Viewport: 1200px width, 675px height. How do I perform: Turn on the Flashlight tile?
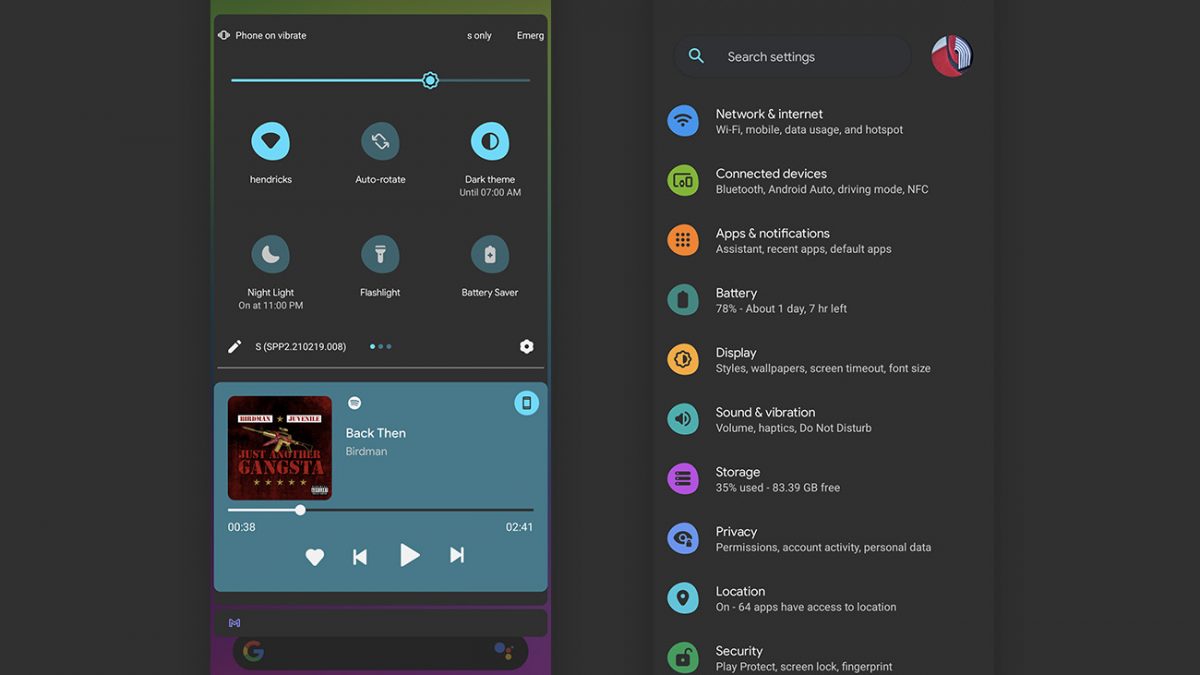pyautogui.click(x=380, y=255)
